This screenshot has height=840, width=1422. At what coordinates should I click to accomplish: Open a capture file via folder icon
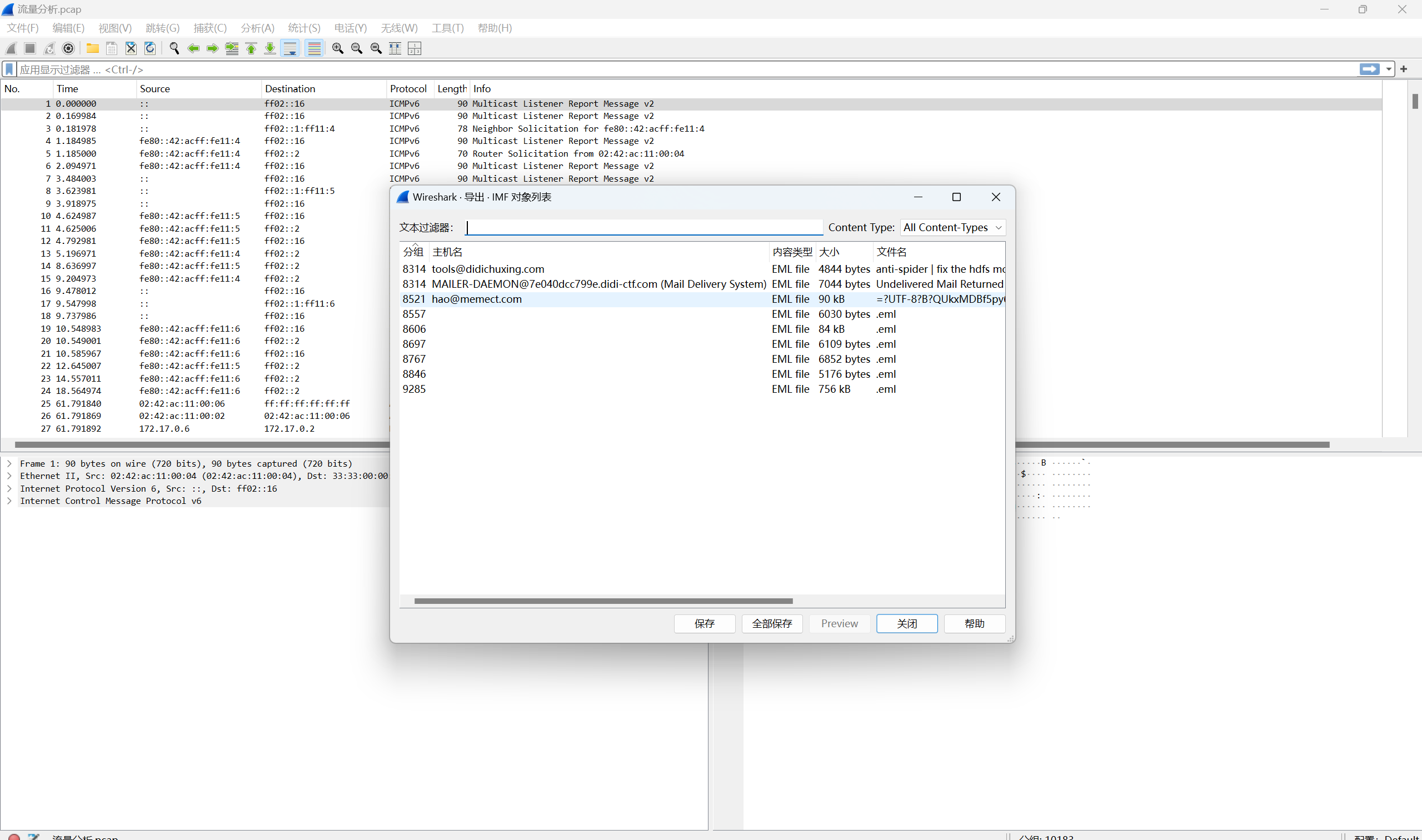point(92,48)
